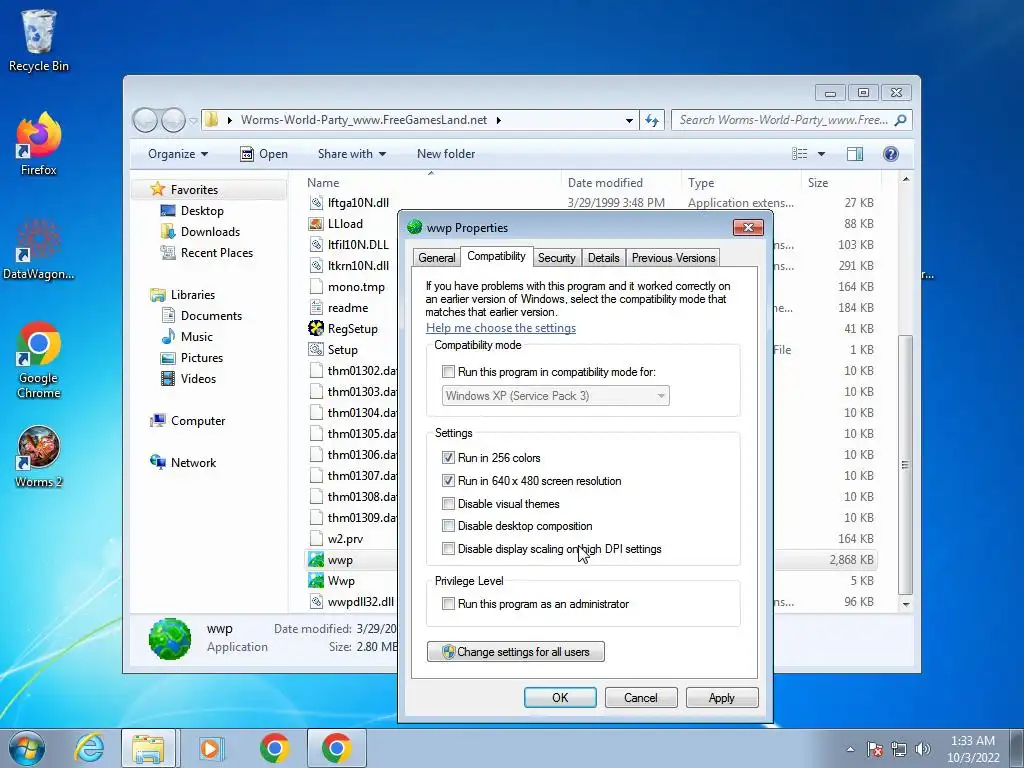1024x768 pixels.
Task: Check Disable desktop composition
Action: tap(448, 526)
